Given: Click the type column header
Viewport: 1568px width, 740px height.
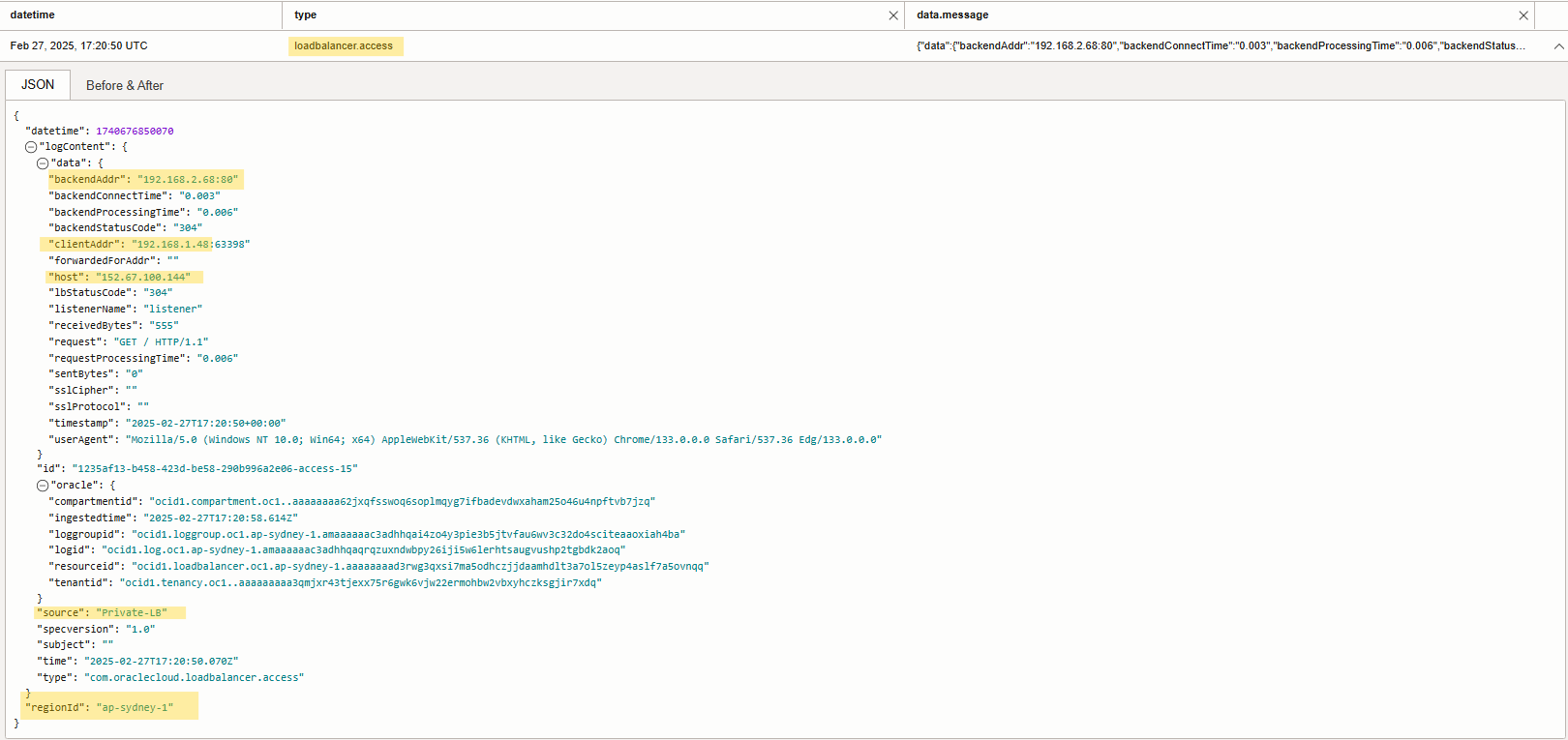Looking at the screenshot, I should coord(306,15).
